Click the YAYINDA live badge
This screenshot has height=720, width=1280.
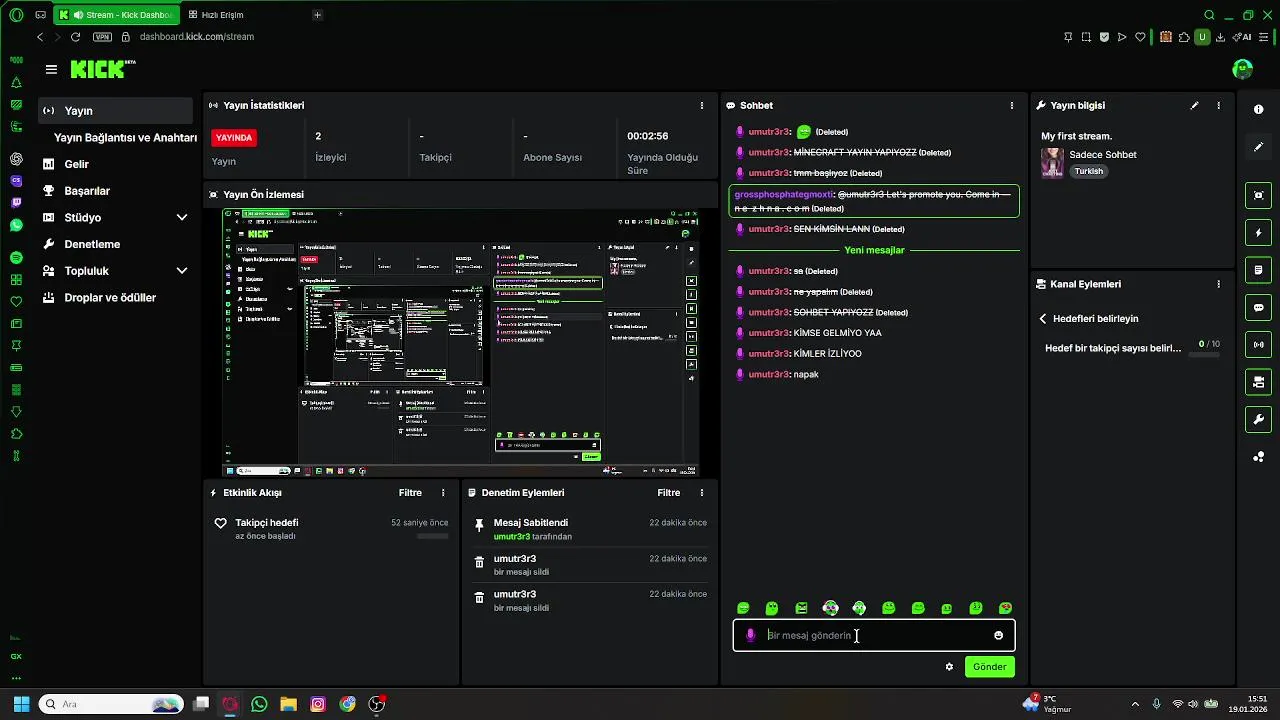[x=234, y=138]
